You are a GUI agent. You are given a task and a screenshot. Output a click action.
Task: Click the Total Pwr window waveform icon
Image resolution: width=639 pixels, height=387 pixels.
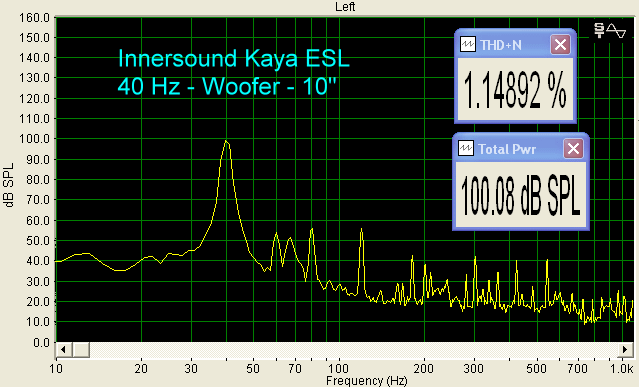click(466, 149)
